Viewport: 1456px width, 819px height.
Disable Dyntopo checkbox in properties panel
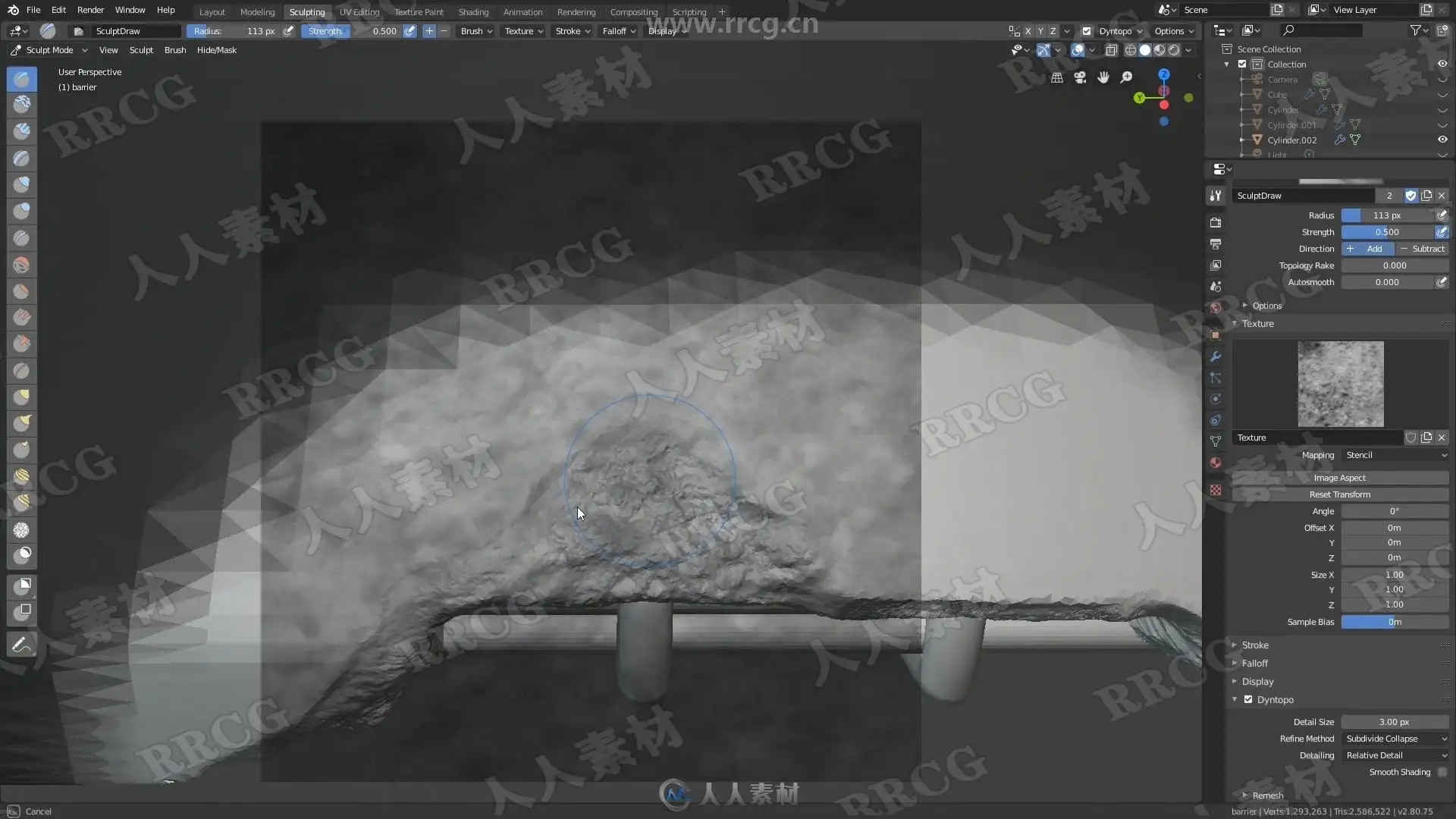tap(1248, 699)
